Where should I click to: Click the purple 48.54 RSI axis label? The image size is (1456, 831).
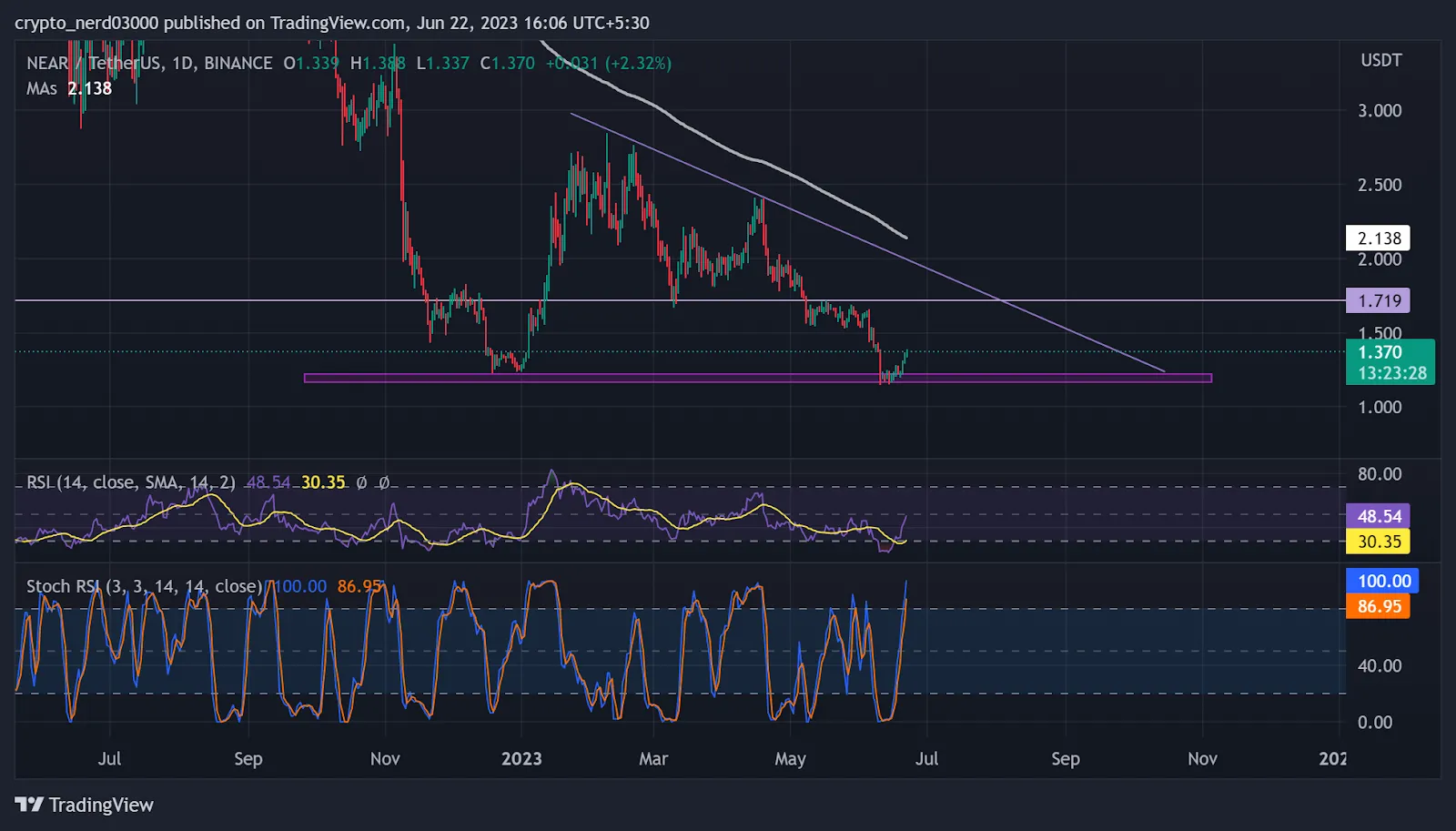[x=1378, y=516]
